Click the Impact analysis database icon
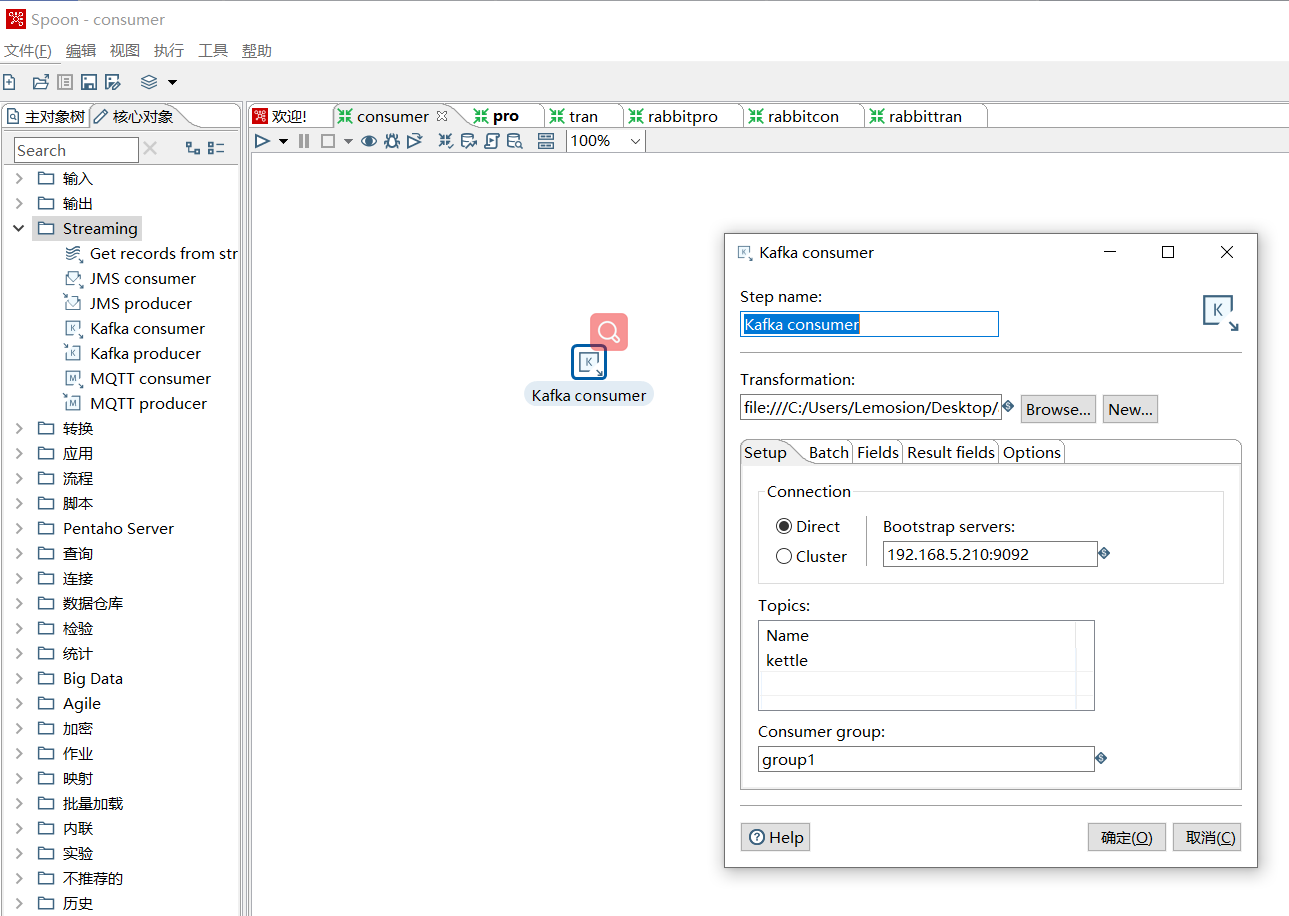This screenshot has width=1289, height=916. tap(468, 141)
